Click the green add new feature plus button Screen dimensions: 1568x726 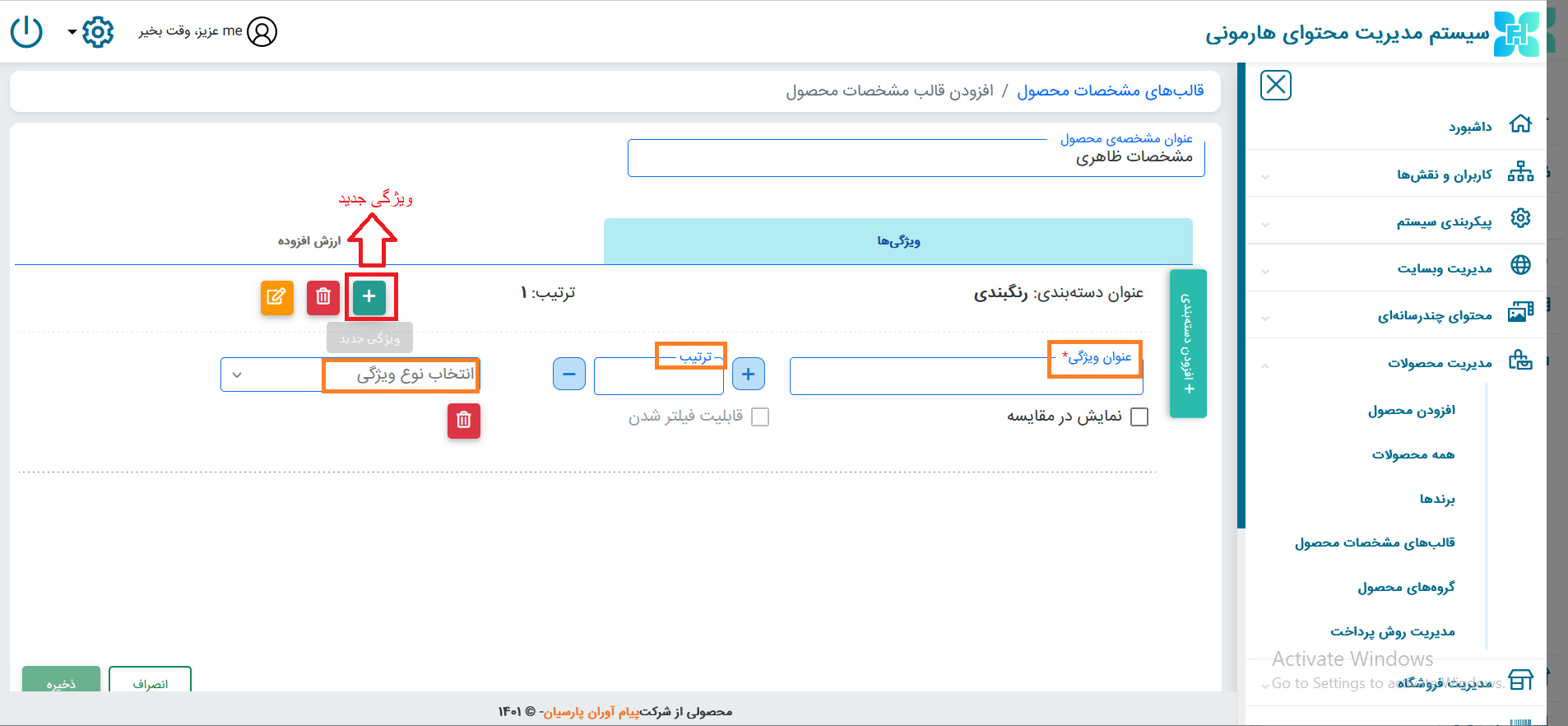click(x=369, y=296)
